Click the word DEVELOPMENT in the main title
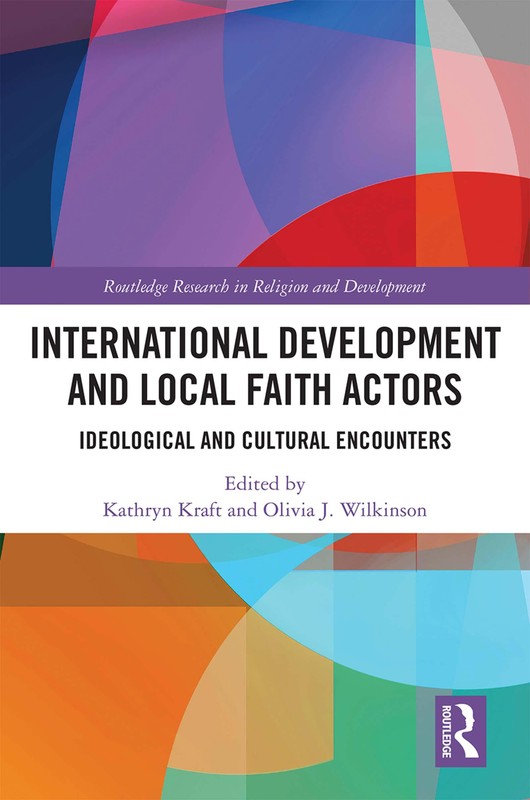Viewport: 530px width, 800px height. coord(389,342)
